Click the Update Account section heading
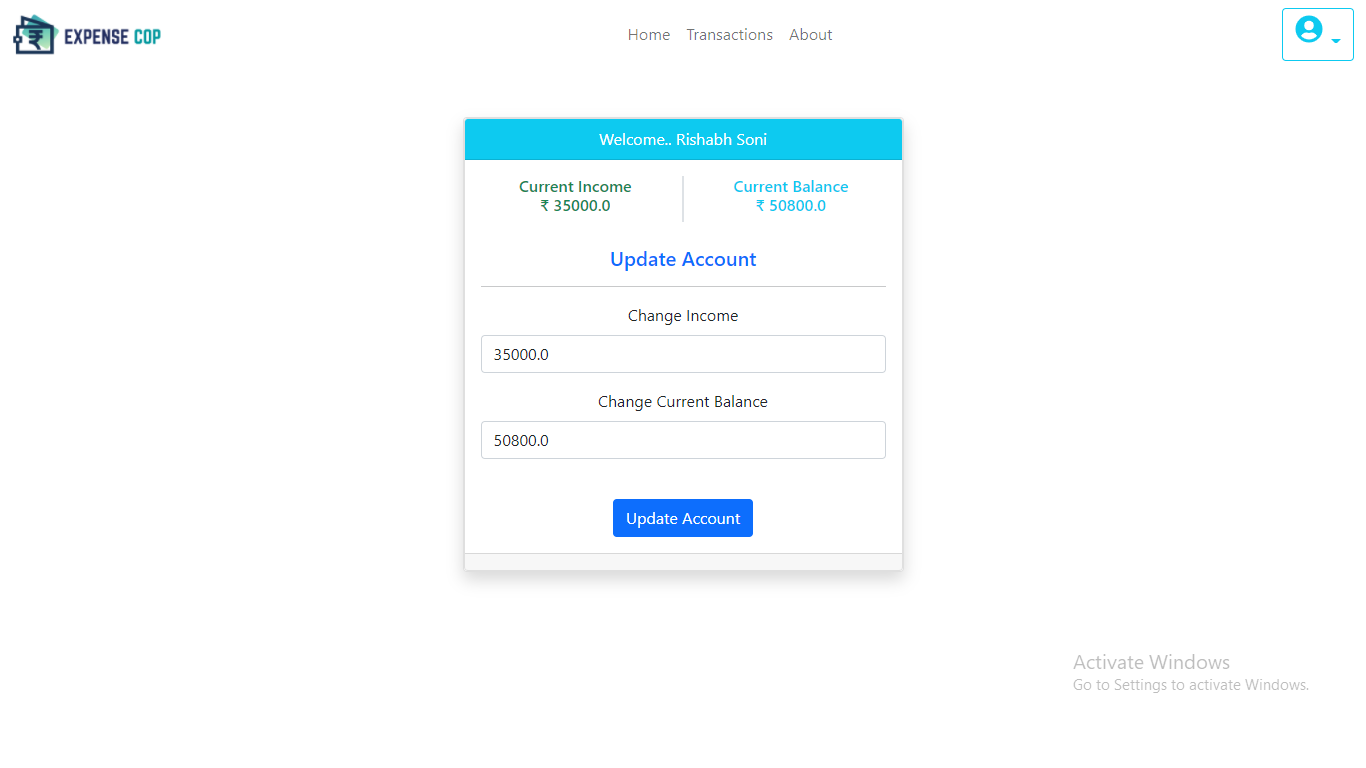 [683, 259]
